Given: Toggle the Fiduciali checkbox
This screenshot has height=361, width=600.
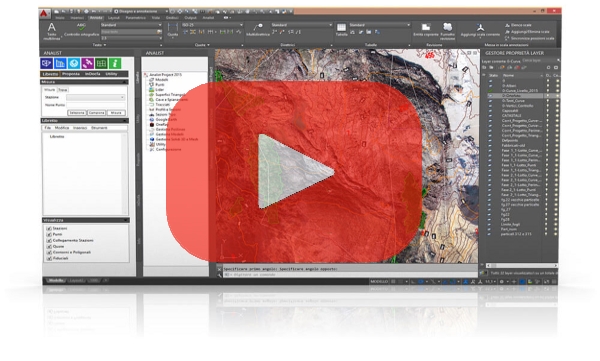Looking at the screenshot, I should coord(49,258).
